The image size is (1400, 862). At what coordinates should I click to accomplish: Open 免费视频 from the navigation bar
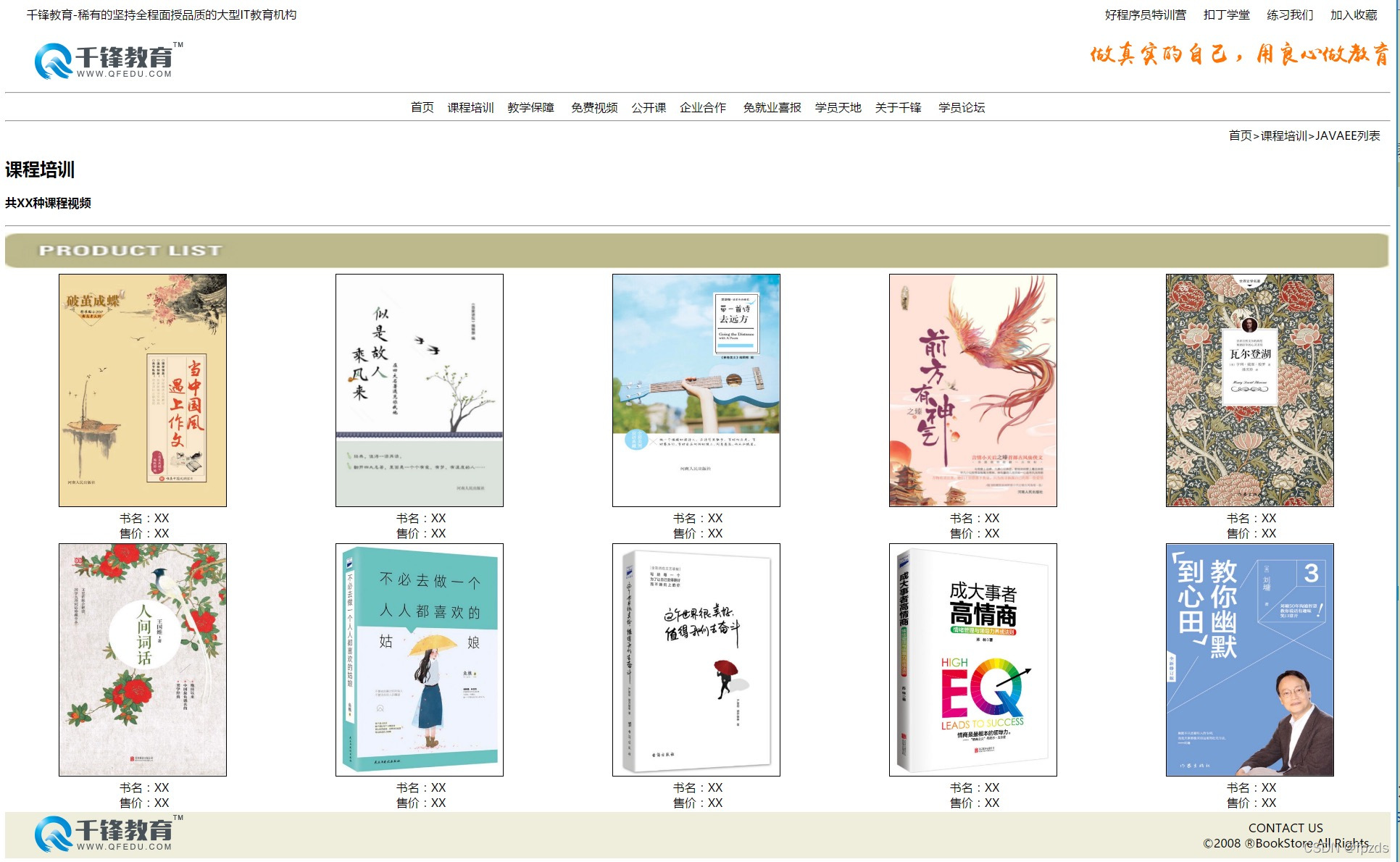[x=594, y=107]
